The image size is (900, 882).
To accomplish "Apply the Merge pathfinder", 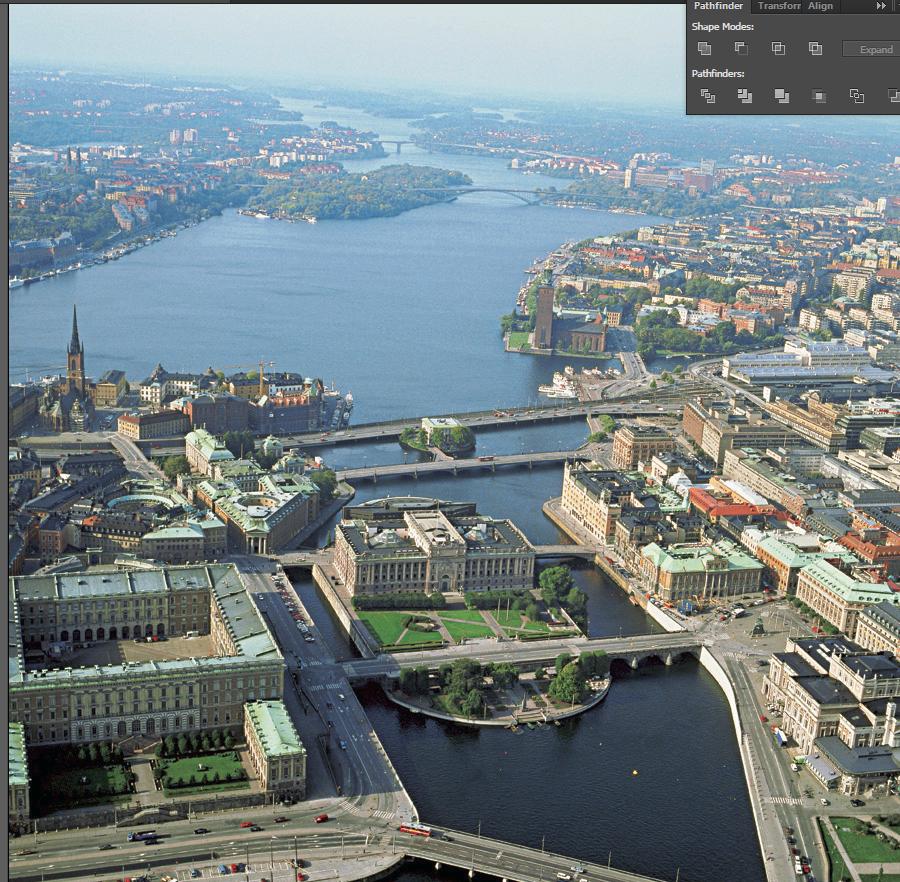I will (x=781, y=96).
